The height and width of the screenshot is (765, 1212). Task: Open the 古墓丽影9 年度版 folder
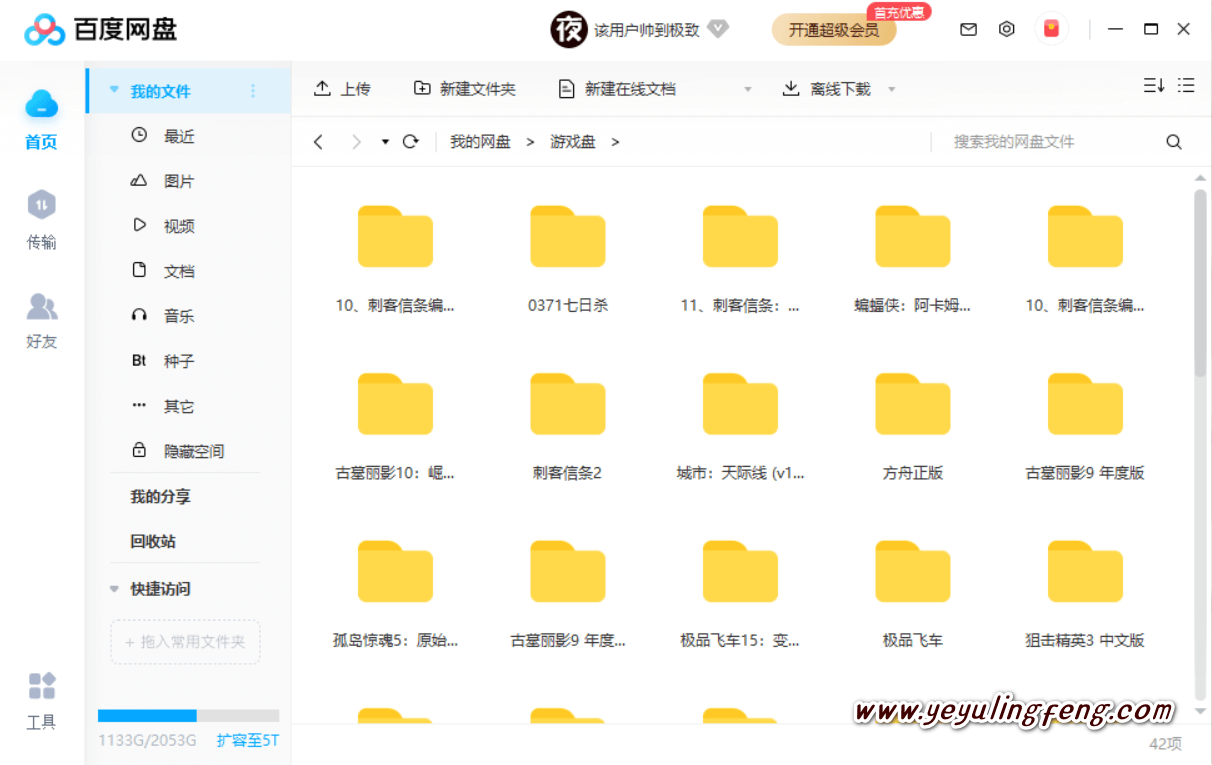click(x=1085, y=427)
